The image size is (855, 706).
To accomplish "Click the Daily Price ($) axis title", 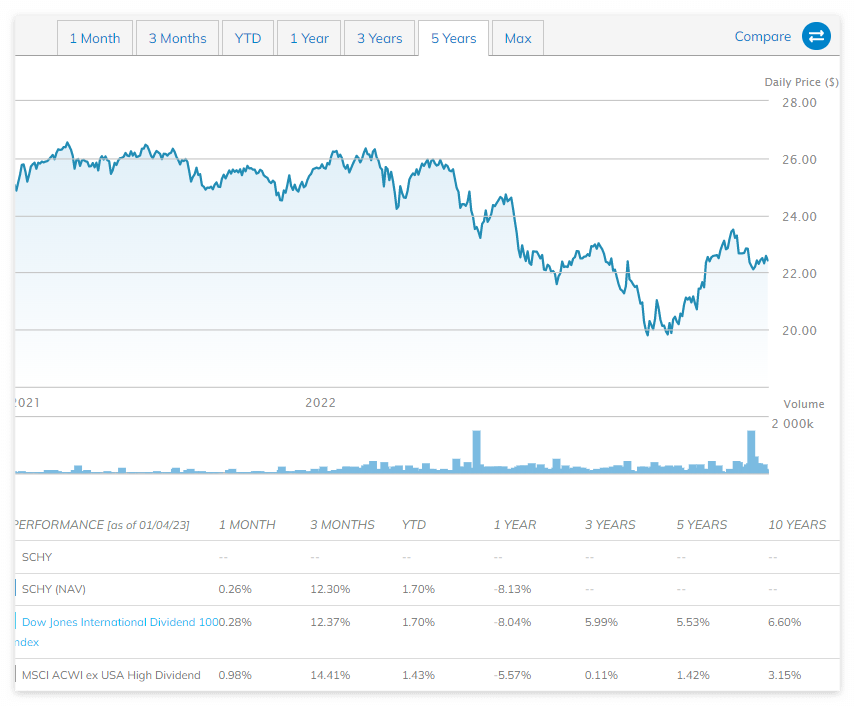I will (802, 82).
